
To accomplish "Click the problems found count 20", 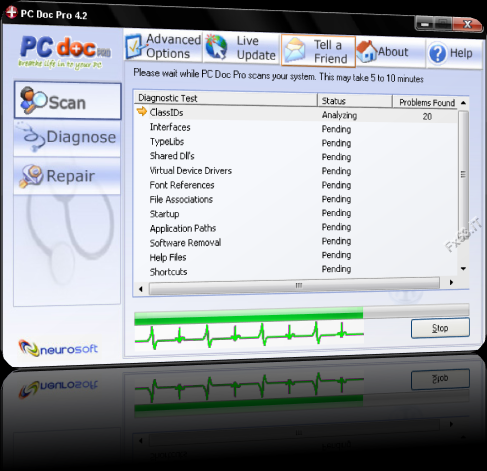I will click(x=427, y=117).
